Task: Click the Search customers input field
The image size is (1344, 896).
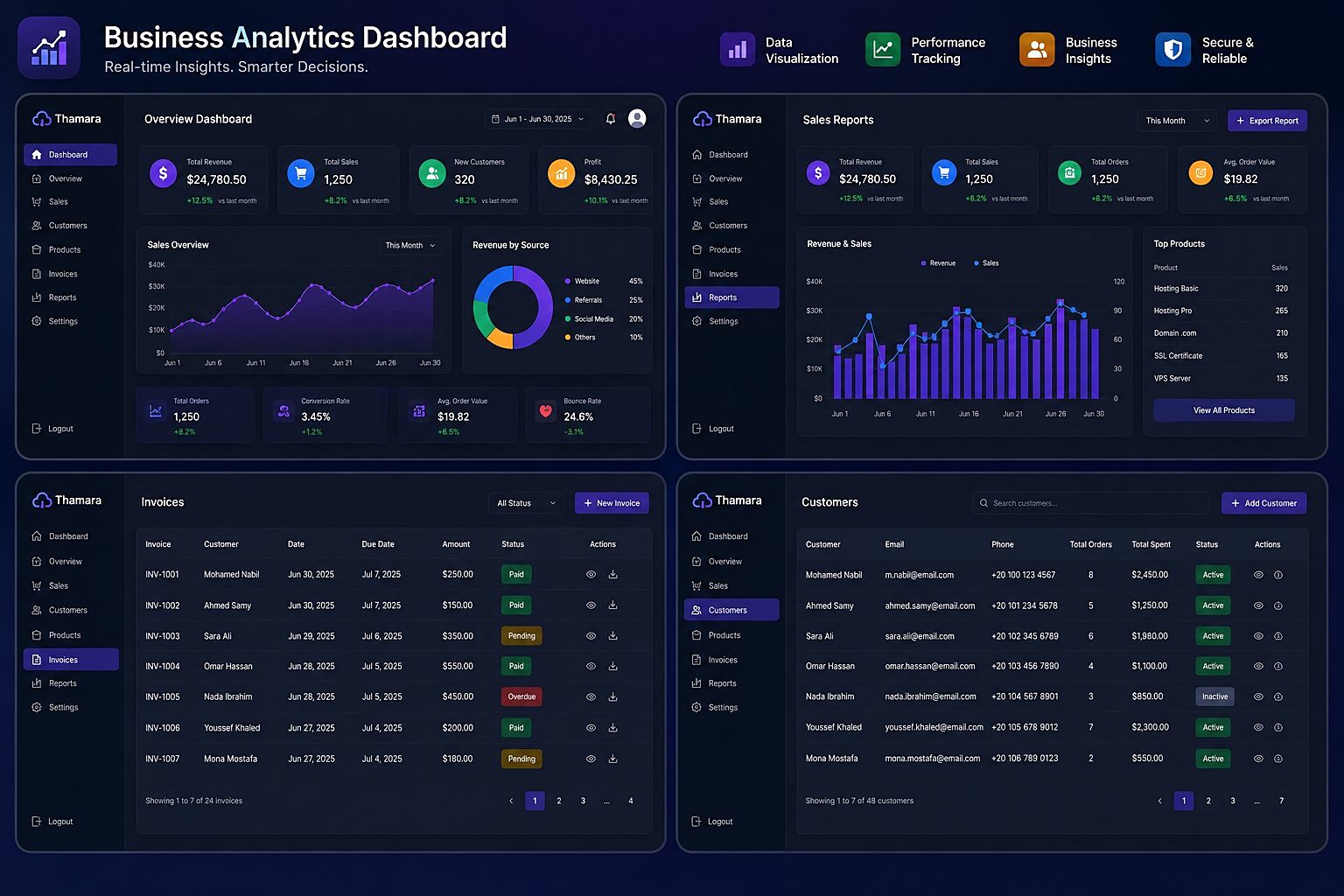Action: 1090,503
